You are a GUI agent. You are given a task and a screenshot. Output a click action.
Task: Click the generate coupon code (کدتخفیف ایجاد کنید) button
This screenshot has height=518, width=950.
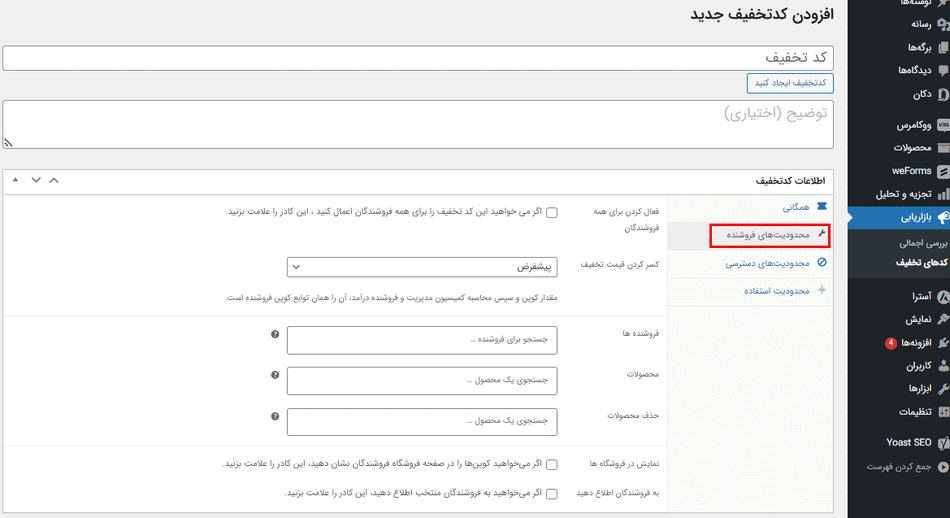[x=790, y=83]
